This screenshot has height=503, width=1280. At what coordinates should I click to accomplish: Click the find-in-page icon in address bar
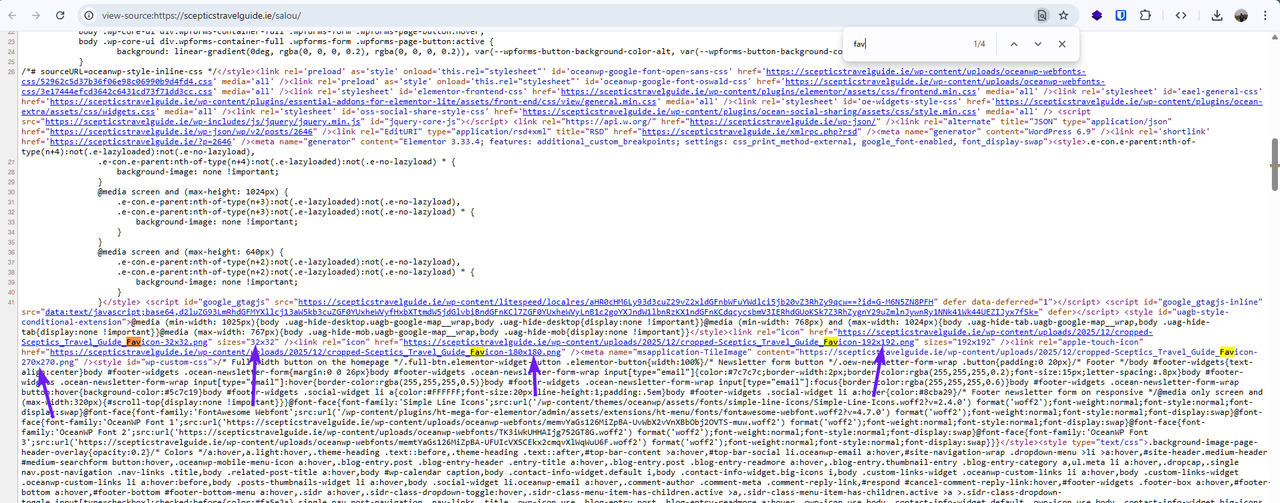(1042, 16)
